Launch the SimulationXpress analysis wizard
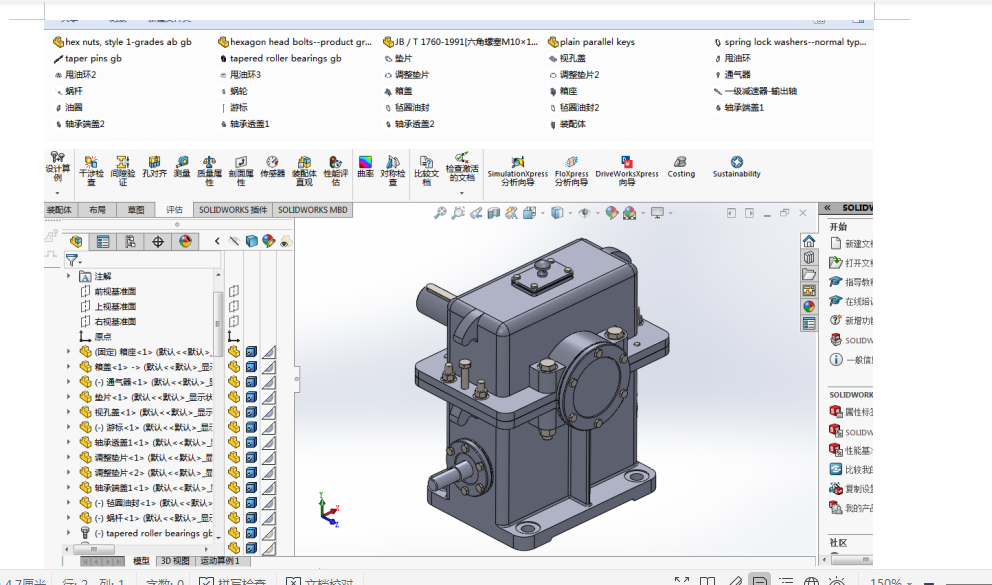 pyautogui.click(x=517, y=169)
